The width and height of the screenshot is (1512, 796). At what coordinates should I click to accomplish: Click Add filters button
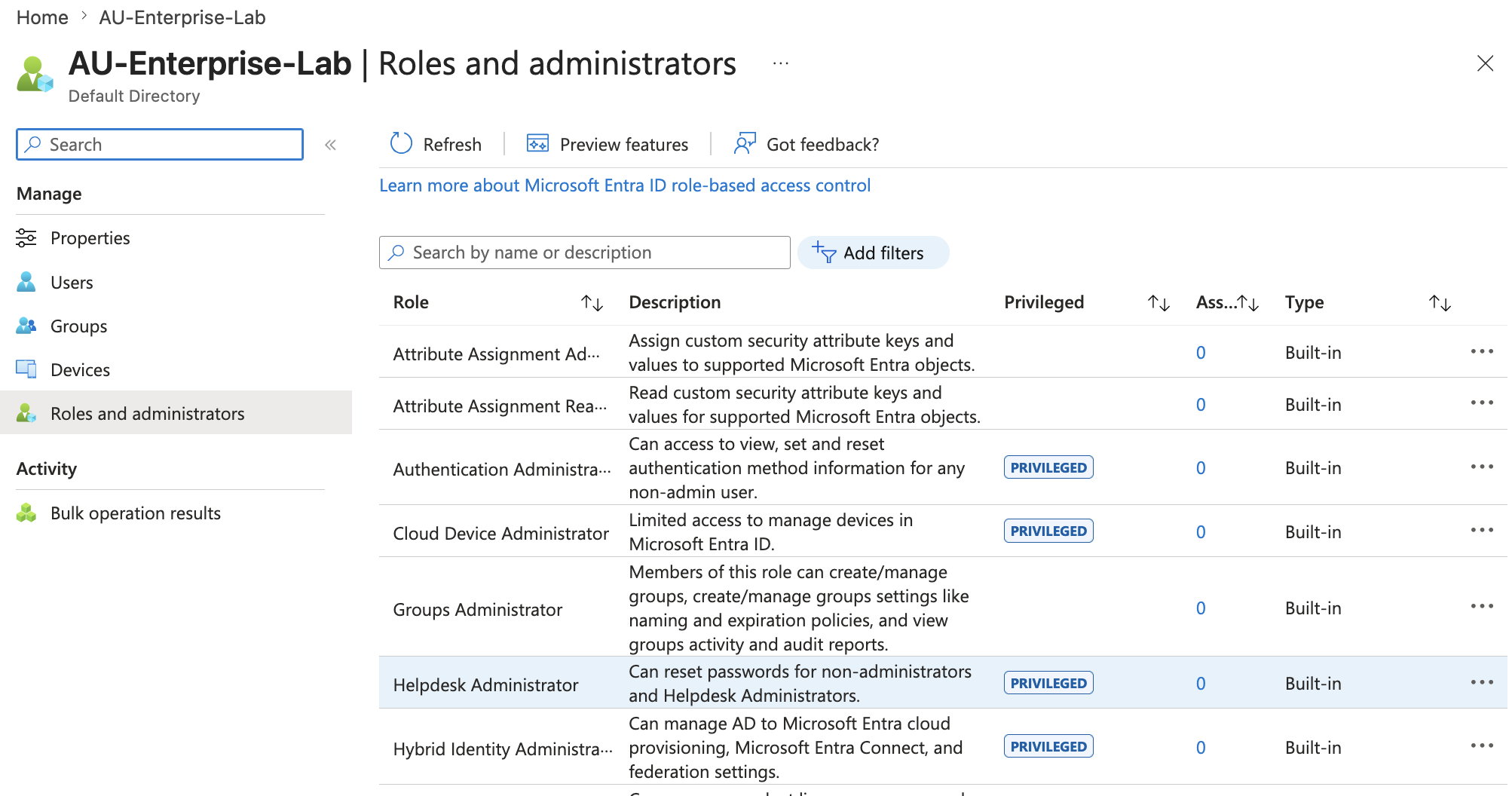[873, 253]
